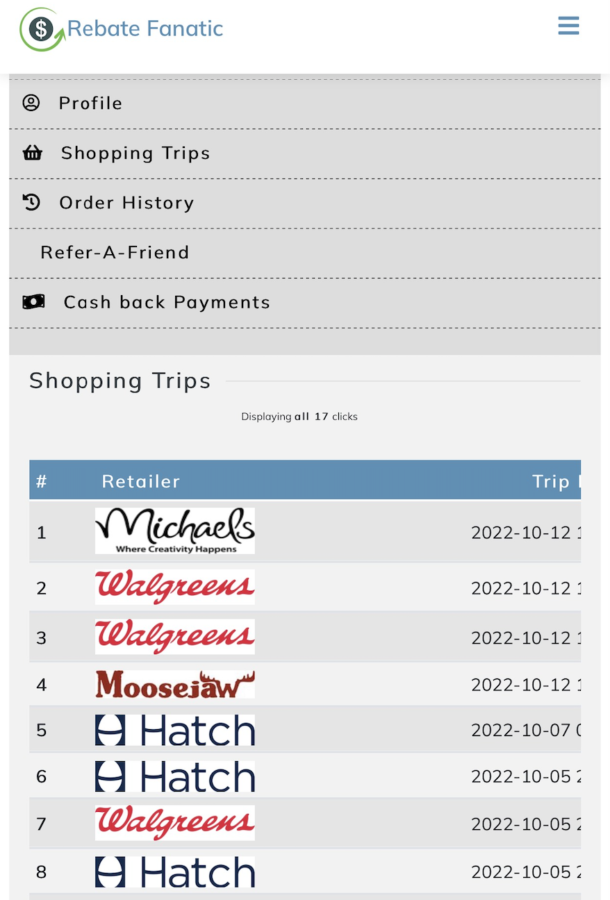Click the Walgreens logo in row 7

pos(174,823)
